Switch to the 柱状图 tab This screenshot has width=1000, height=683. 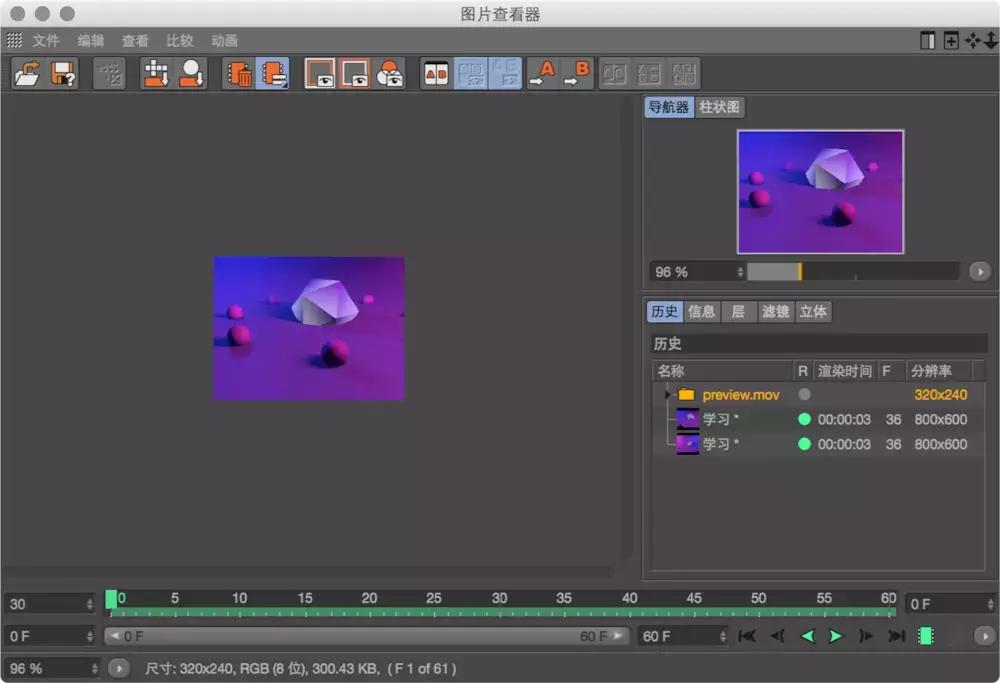coord(722,107)
